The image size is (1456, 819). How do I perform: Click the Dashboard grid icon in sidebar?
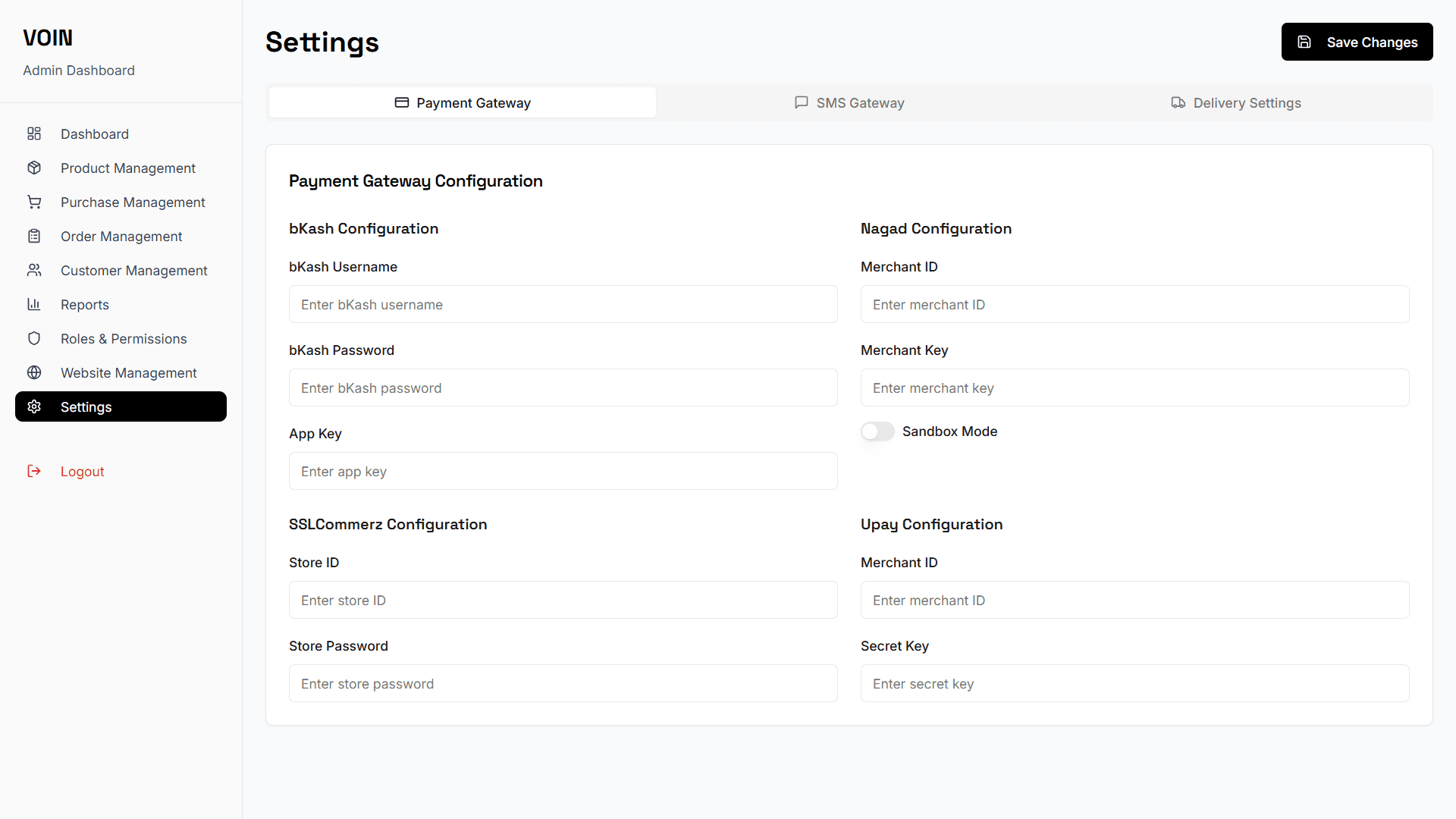tap(34, 134)
